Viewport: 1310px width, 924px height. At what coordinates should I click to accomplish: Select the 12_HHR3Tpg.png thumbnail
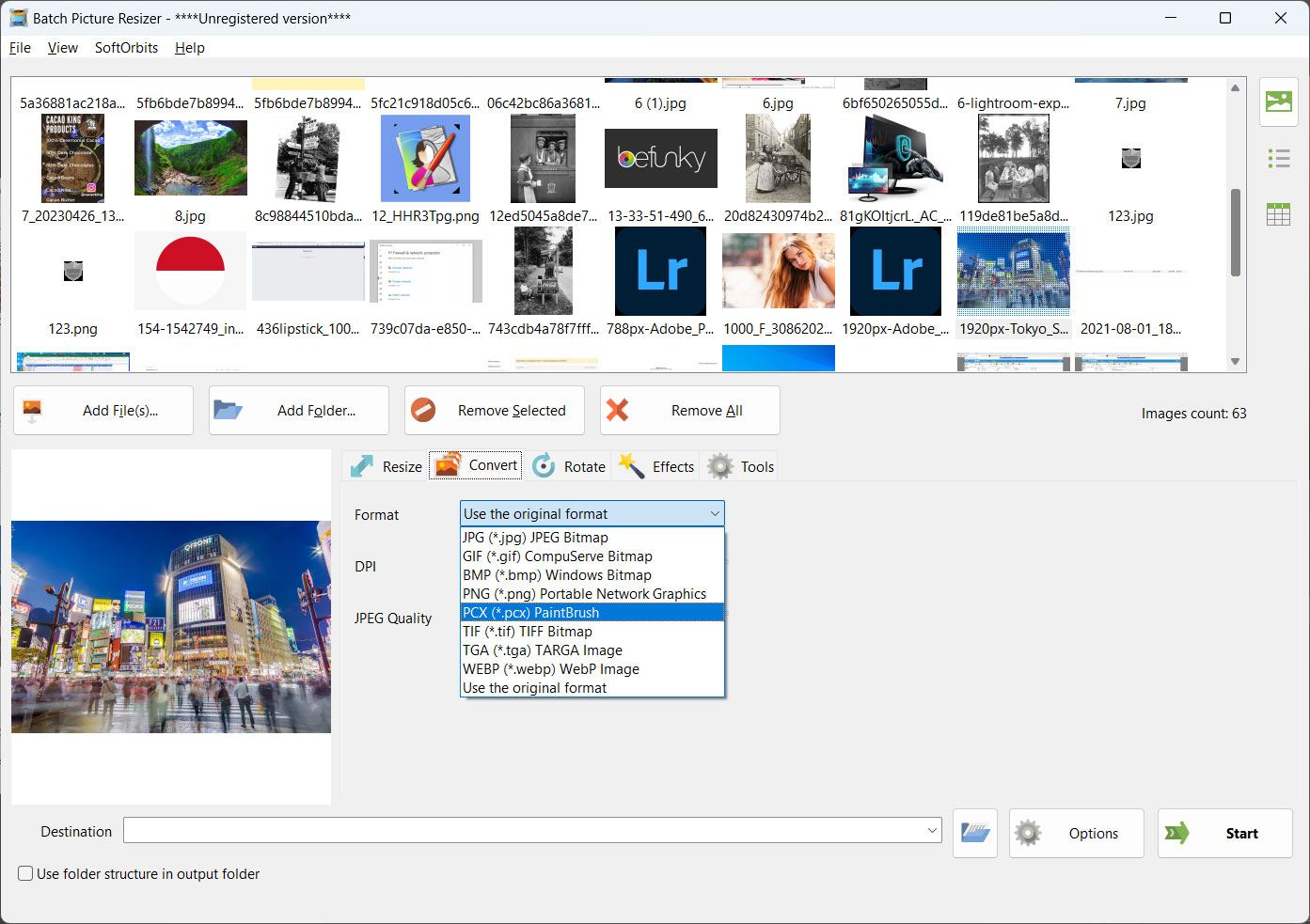point(425,158)
